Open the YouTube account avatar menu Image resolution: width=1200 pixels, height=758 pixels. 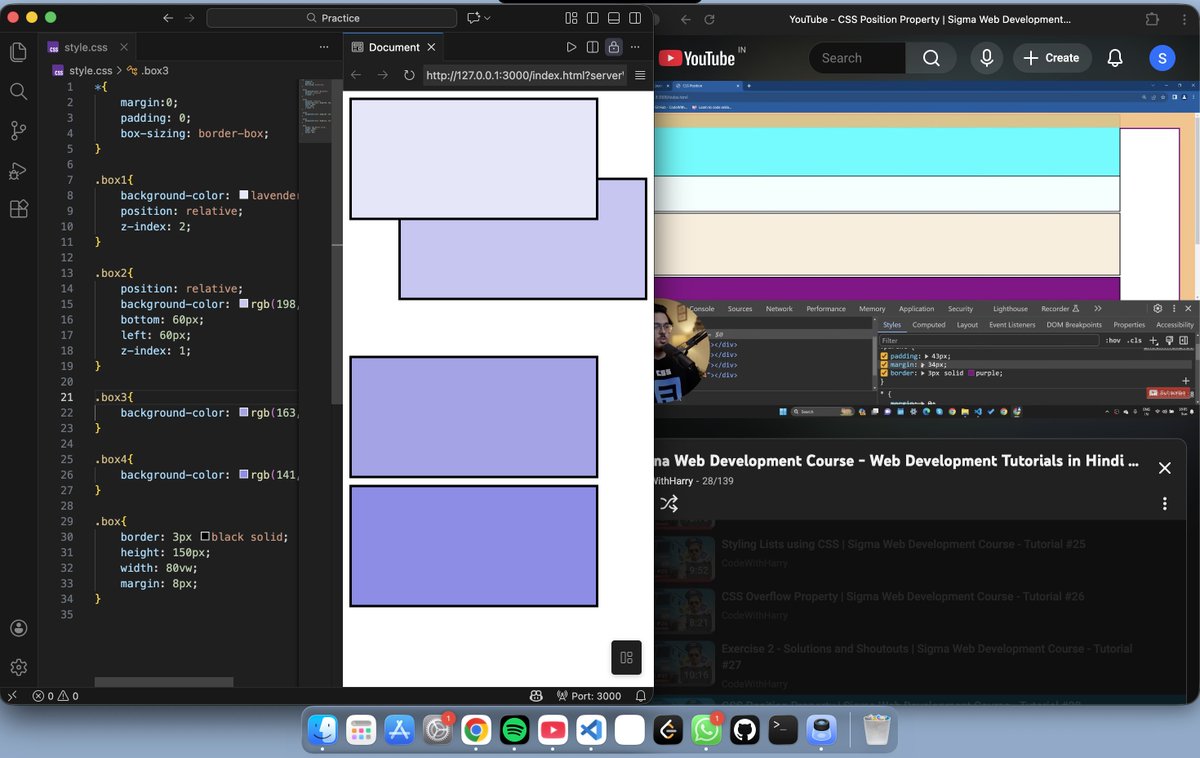click(1162, 58)
